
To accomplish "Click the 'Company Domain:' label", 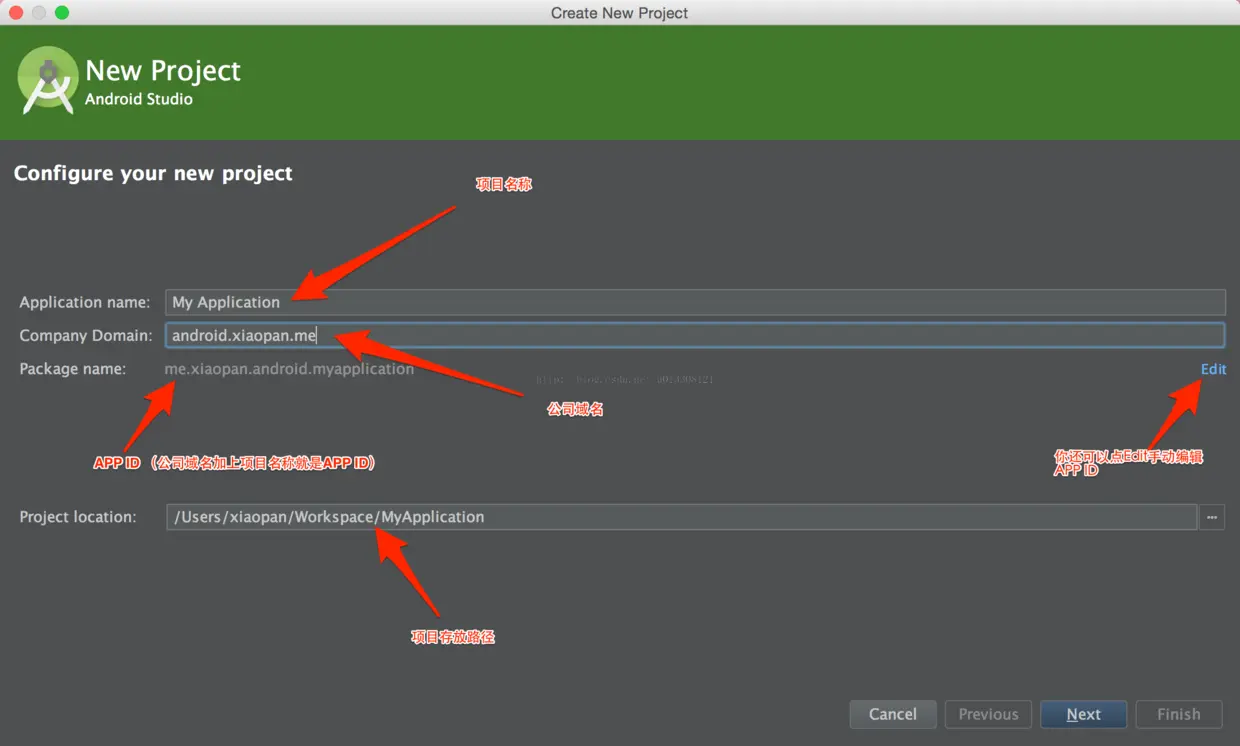I will click(x=86, y=335).
